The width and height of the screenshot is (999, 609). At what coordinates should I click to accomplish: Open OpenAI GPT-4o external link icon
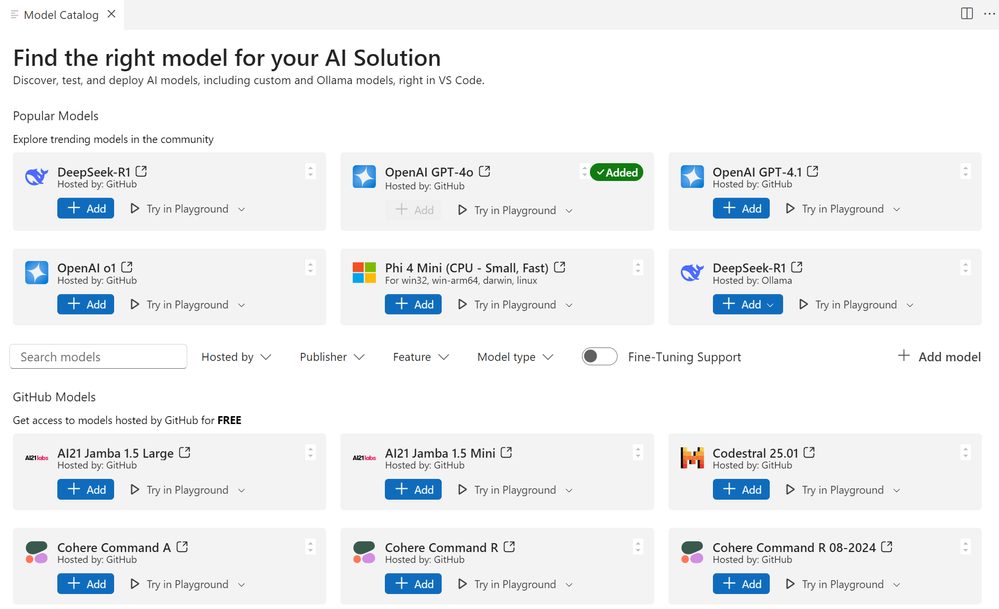[x=485, y=172]
